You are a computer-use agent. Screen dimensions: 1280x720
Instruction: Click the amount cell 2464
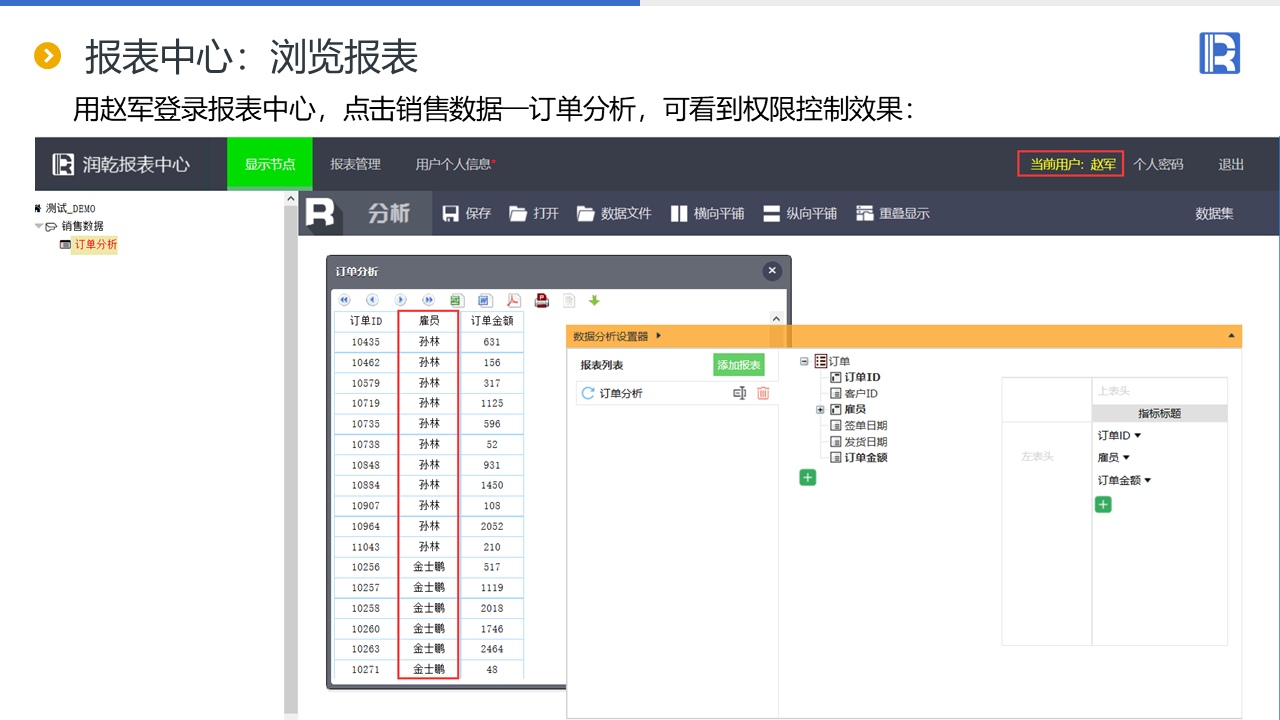click(492, 649)
